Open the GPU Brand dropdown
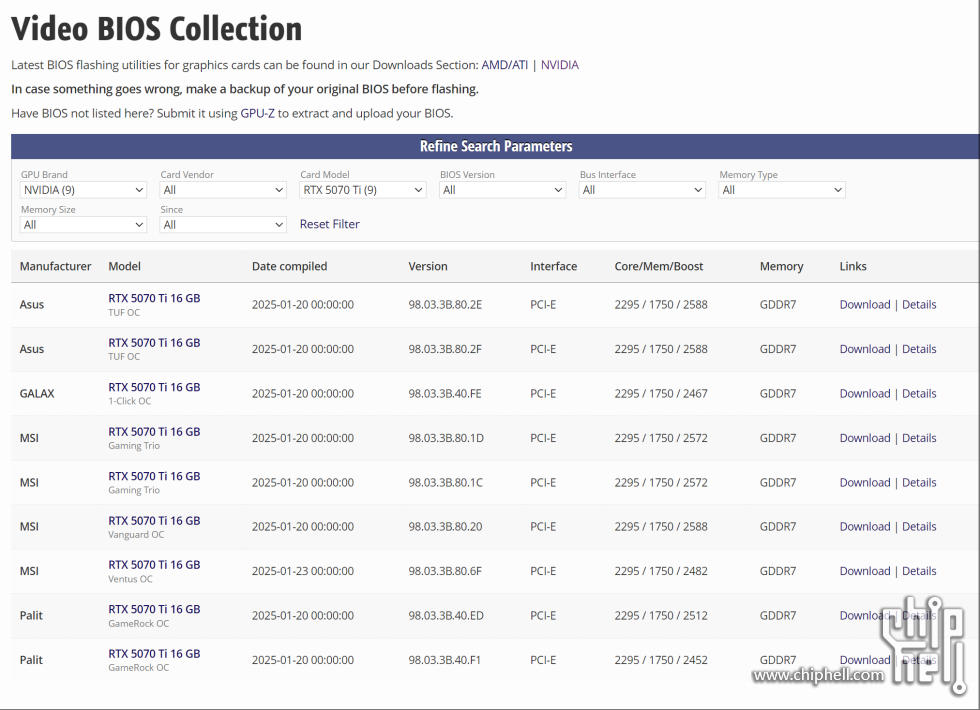The image size is (980, 710). tap(84, 190)
